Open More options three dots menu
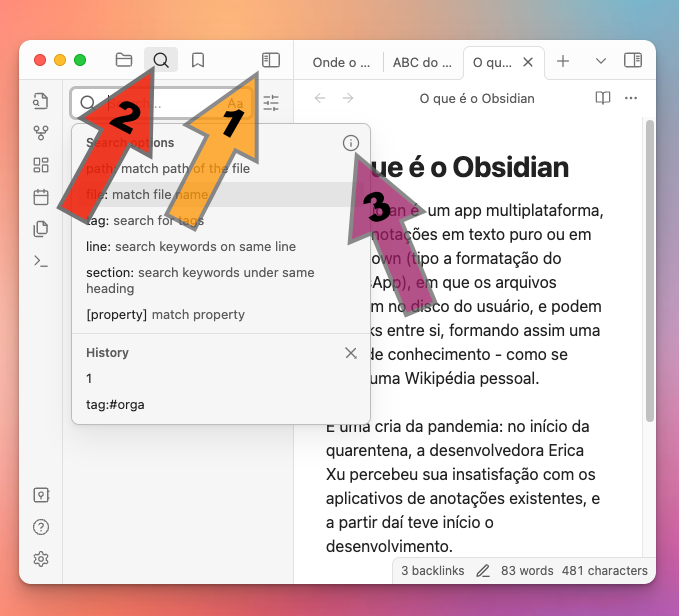679x616 pixels. coord(631,98)
